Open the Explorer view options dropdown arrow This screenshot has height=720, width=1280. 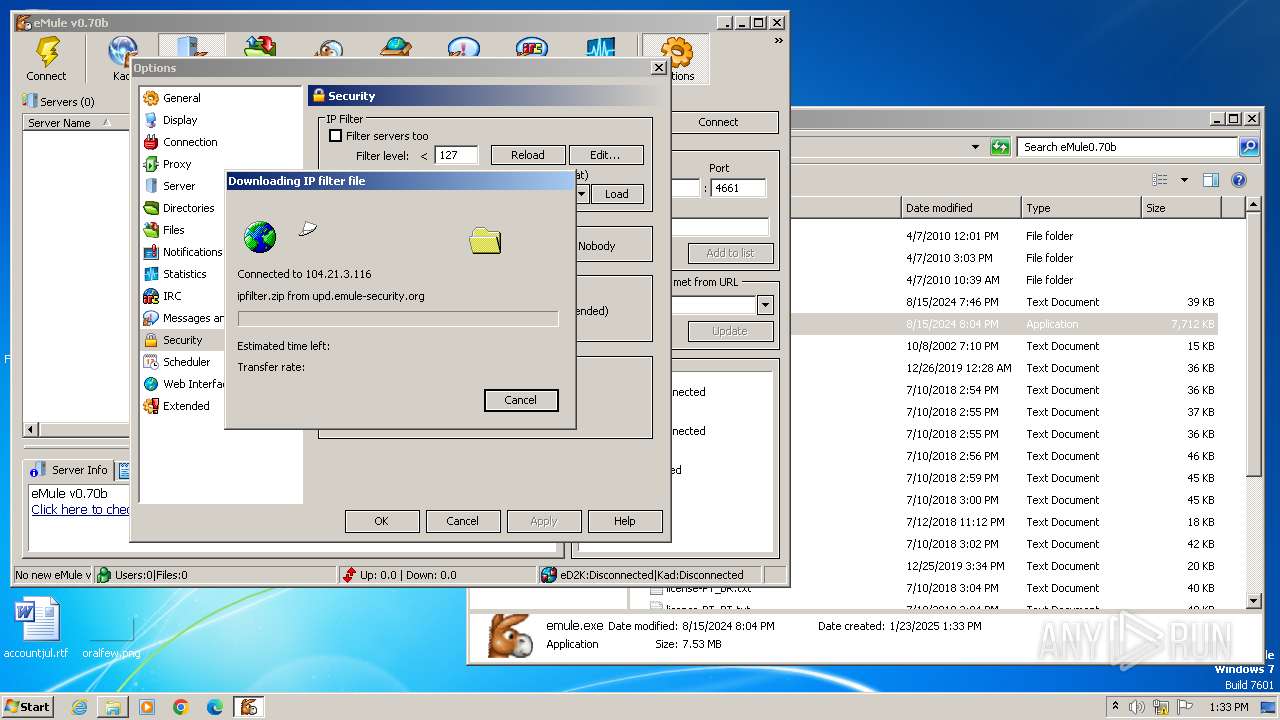[x=1184, y=180]
